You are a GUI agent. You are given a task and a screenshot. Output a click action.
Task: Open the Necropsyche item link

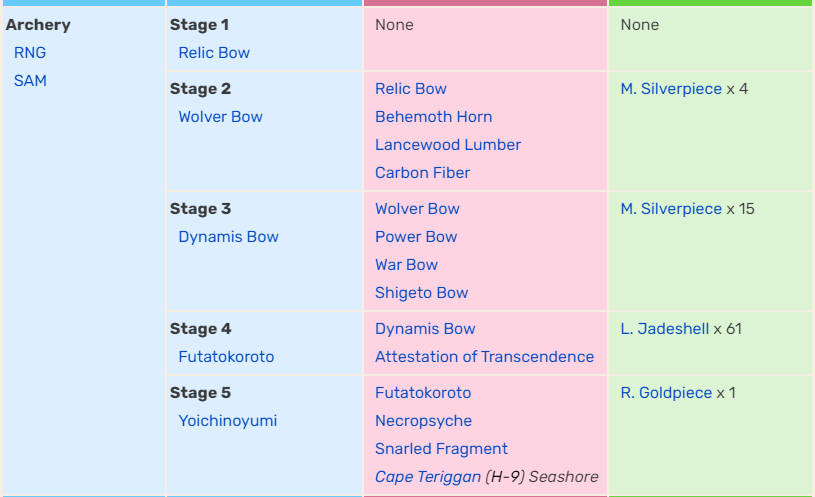(424, 421)
